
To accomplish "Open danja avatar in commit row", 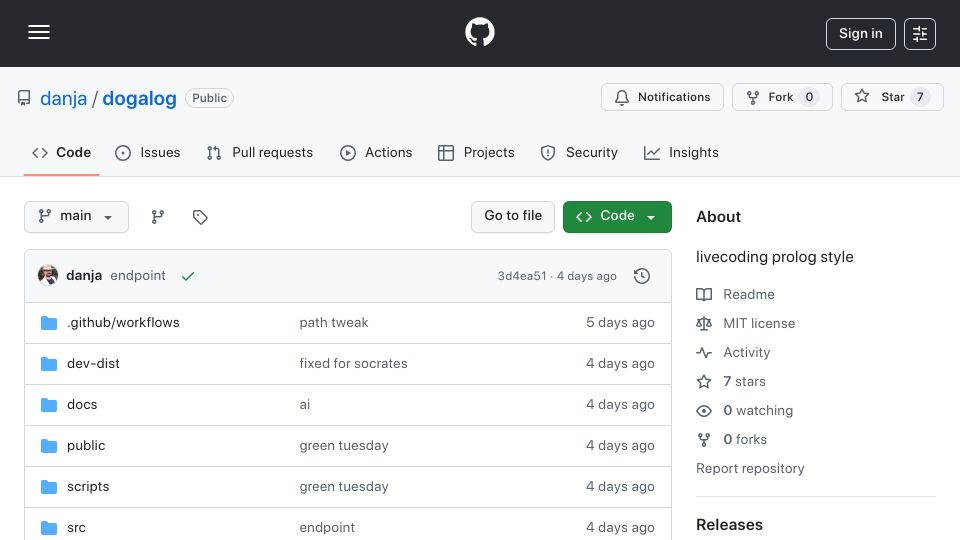I will (48, 276).
